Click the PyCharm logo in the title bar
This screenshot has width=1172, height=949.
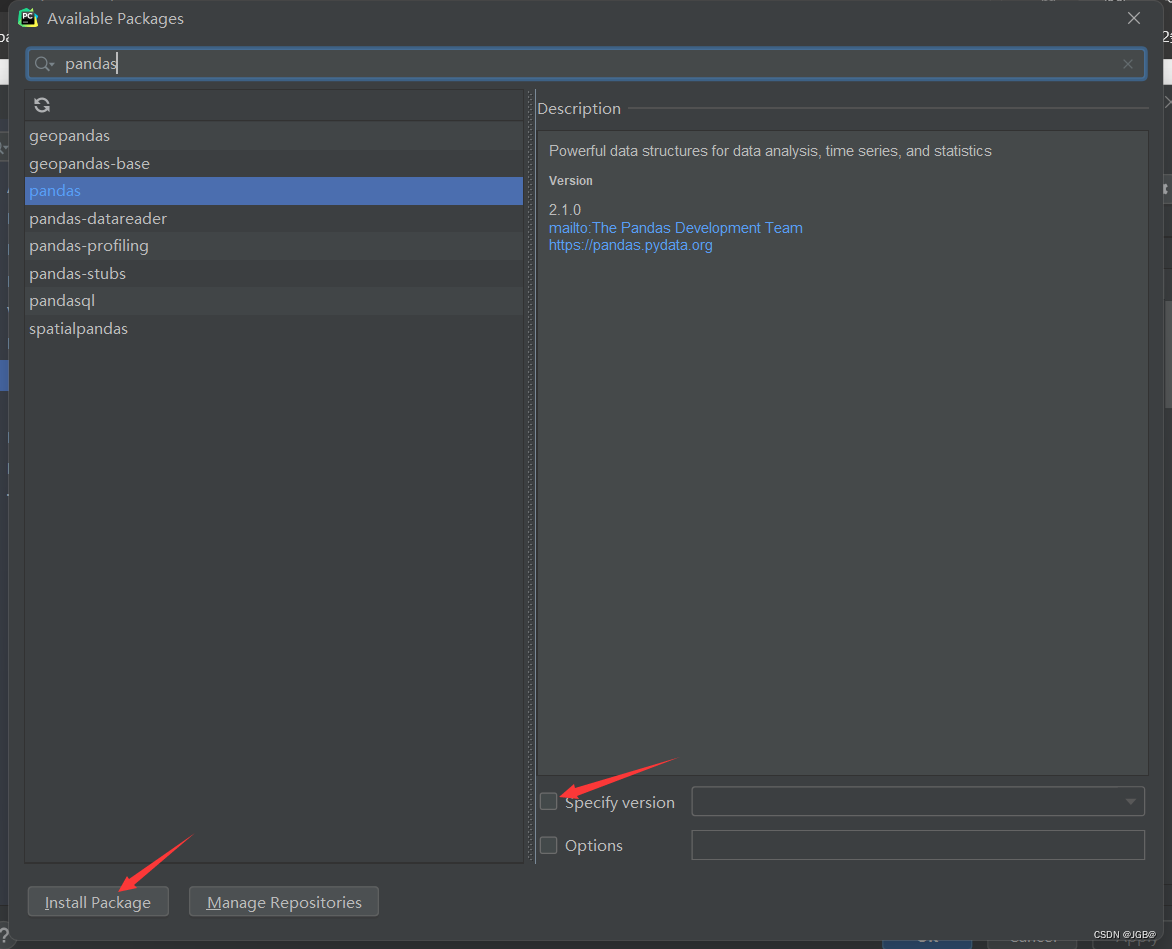point(28,18)
